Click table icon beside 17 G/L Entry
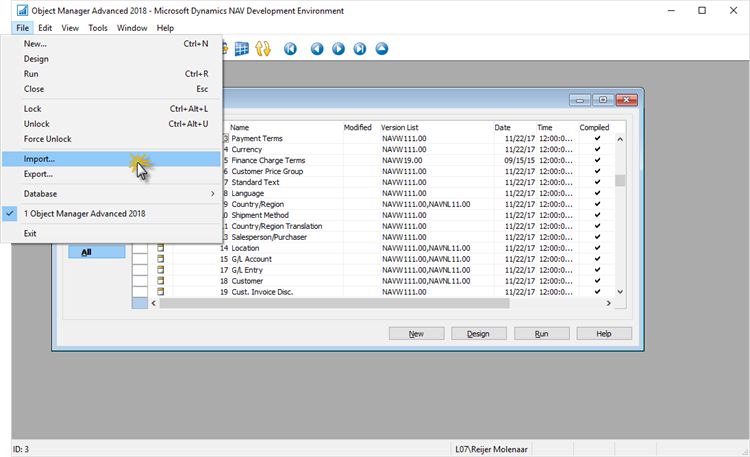This screenshot has height=457, width=750. click(x=160, y=270)
